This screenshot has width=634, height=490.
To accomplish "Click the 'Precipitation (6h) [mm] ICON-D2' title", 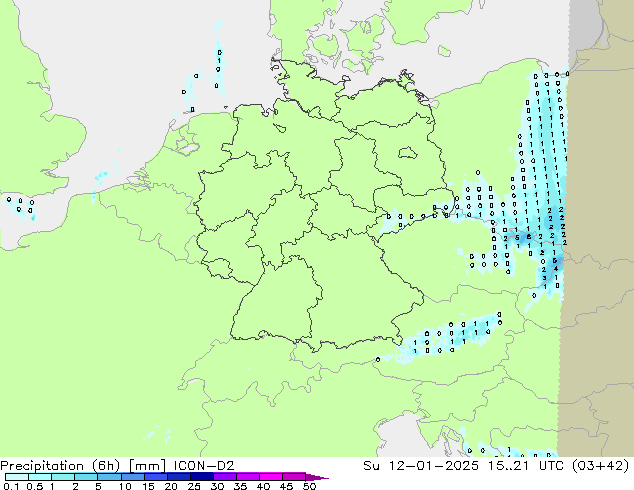I will 117,465.
